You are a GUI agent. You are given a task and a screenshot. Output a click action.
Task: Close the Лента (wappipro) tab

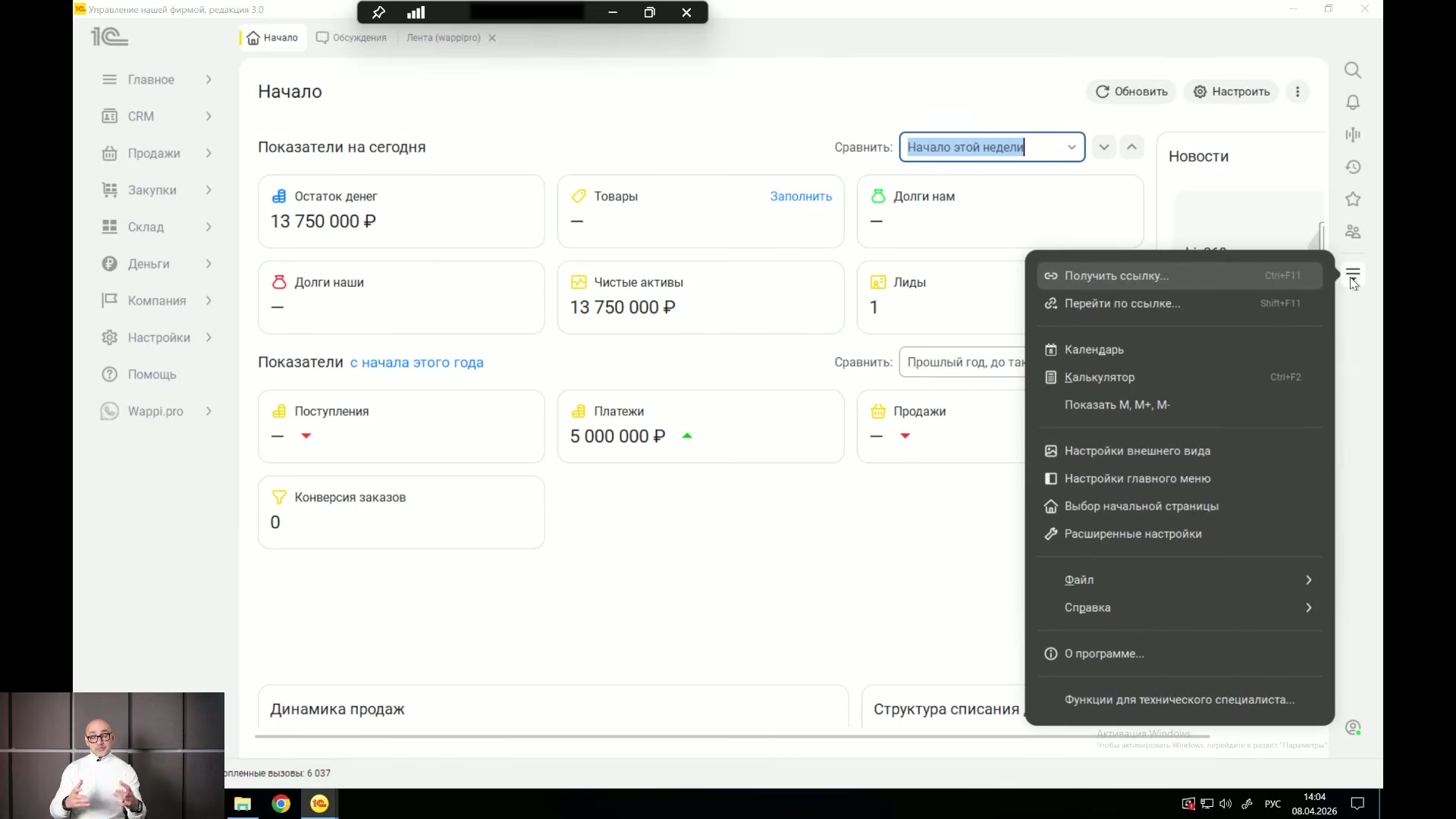coord(492,38)
